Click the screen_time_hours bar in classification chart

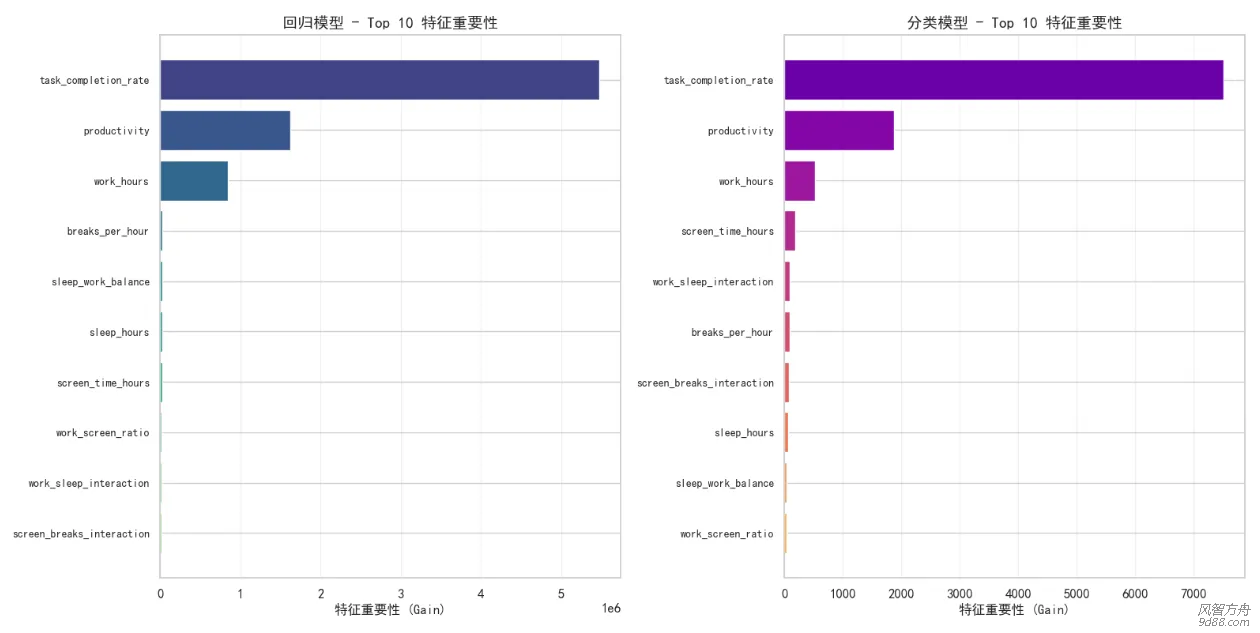[x=789, y=231]
